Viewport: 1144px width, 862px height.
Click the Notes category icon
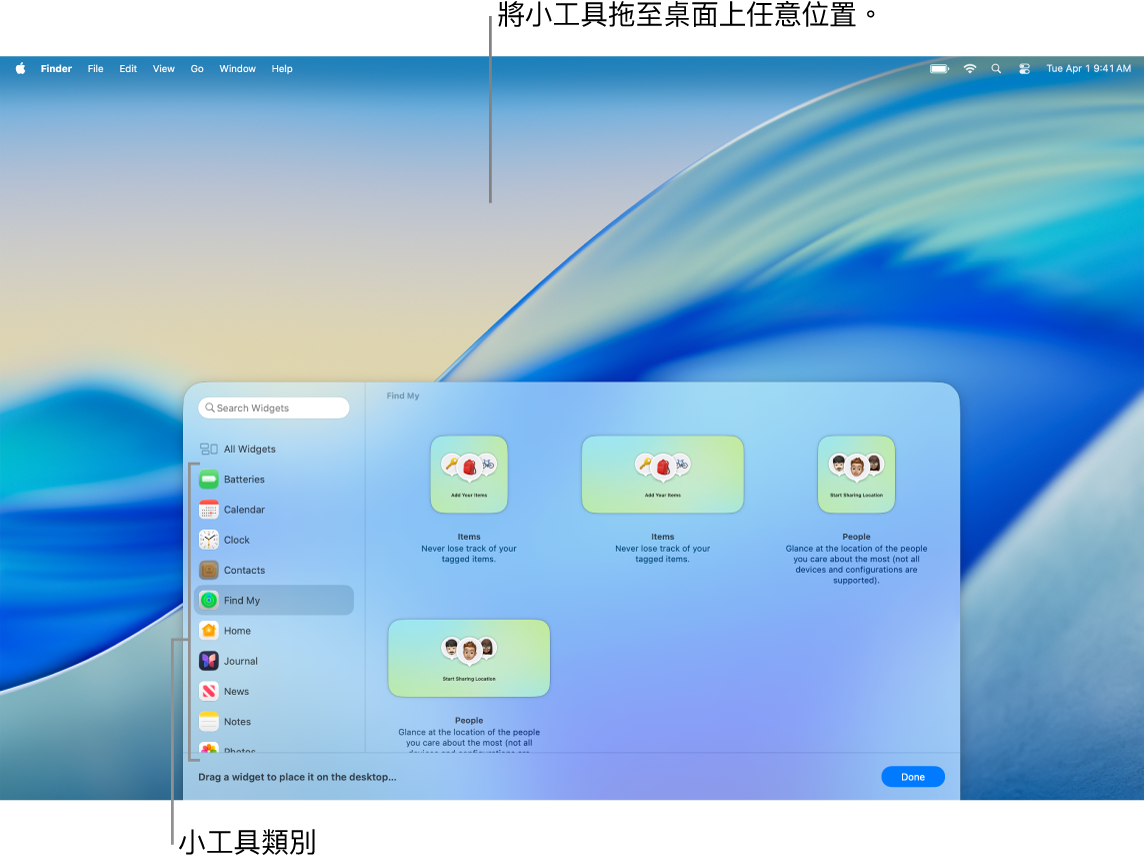pyautogui.click(x=209, y=722)
